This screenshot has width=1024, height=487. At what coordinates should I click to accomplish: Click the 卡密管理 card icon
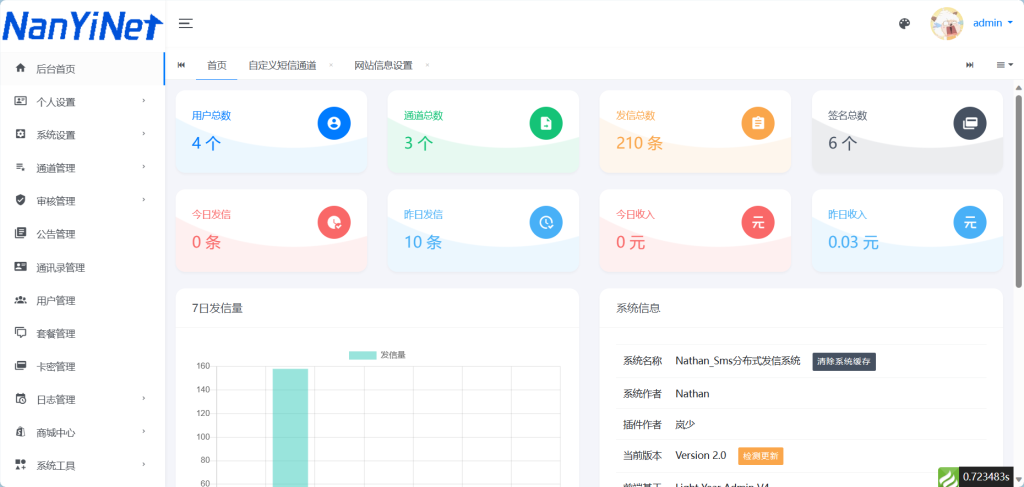pyautogui.click(x=20, y=366)
